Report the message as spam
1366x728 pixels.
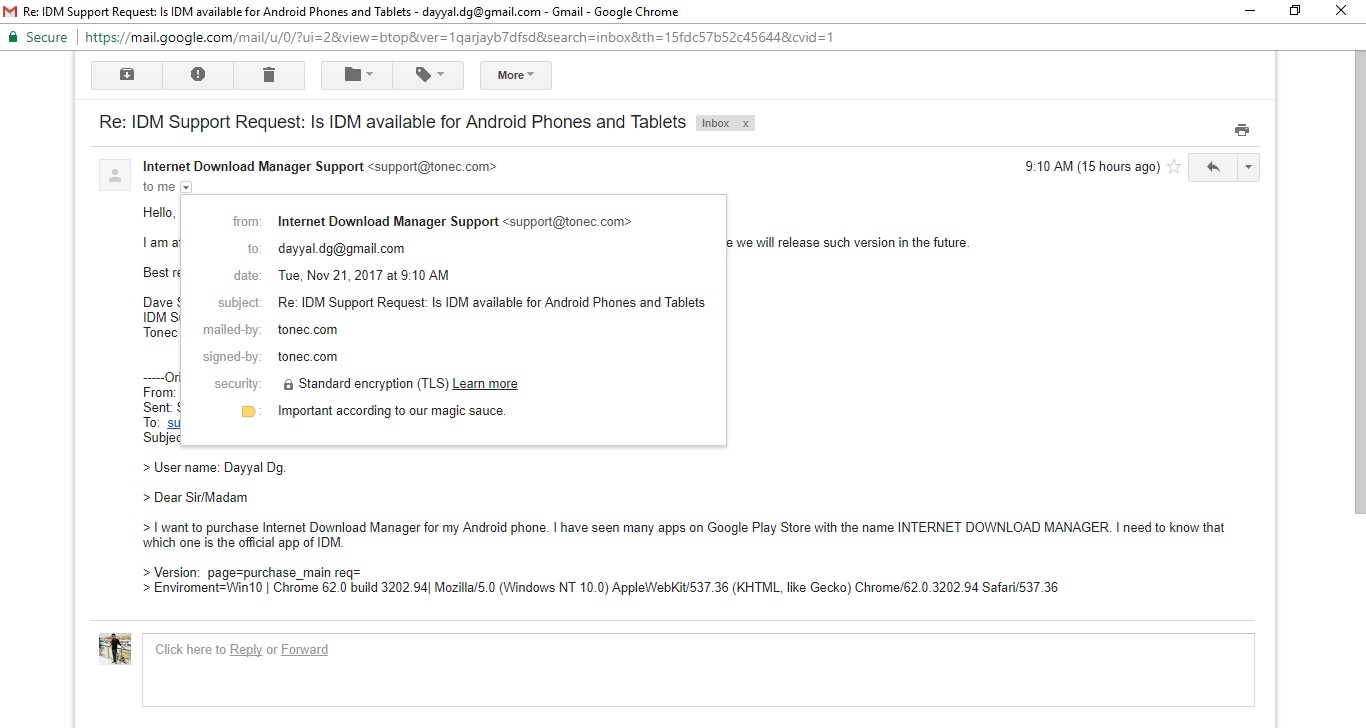click(x=198, y=75)
